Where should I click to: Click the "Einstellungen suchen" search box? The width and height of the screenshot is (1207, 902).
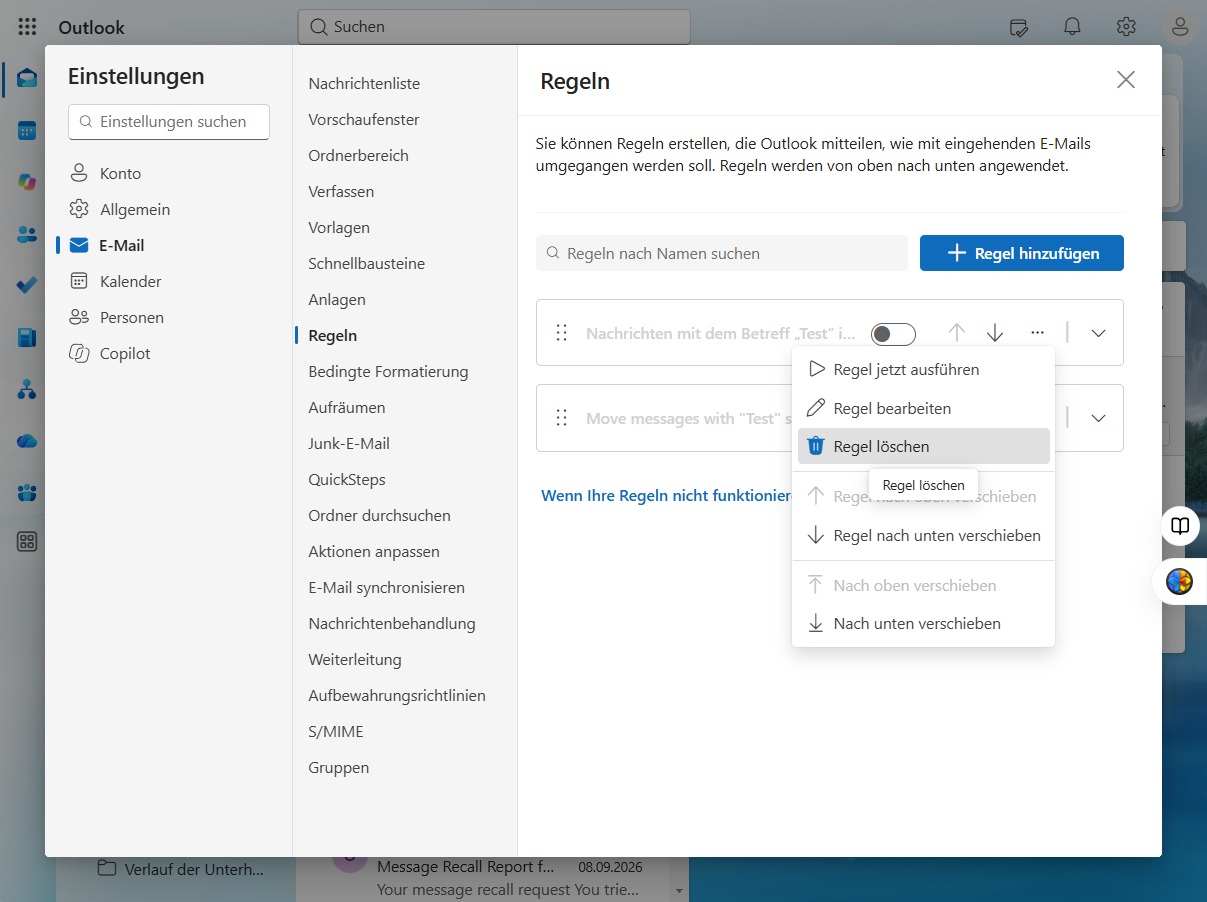[x=169, y=122]
